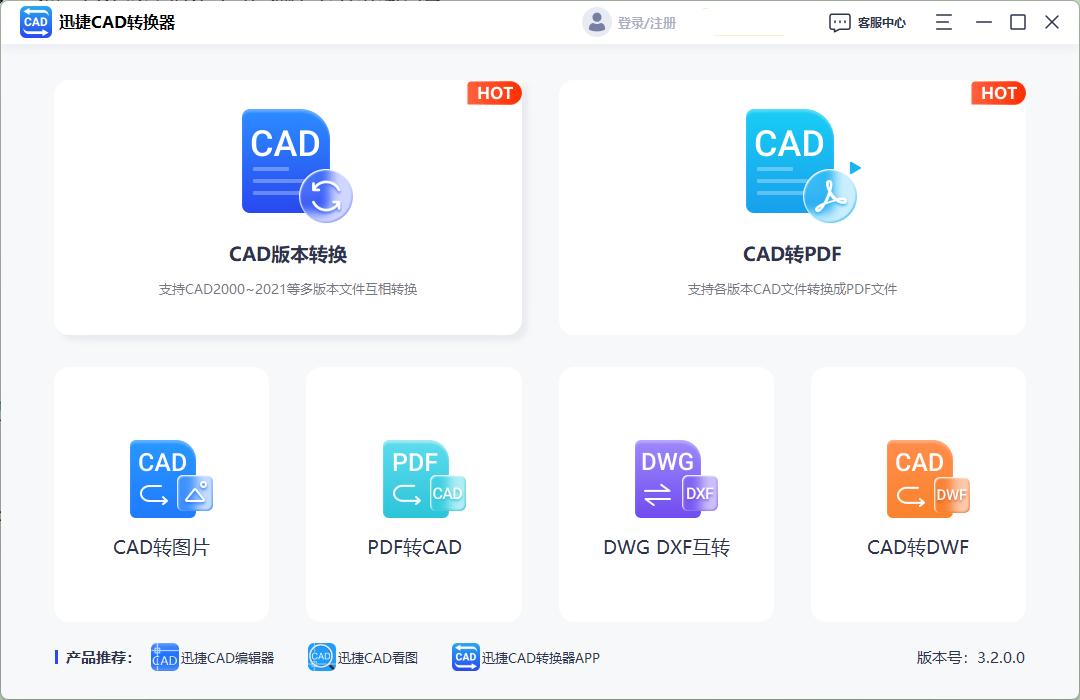
Task: Click the 迅捷CAD看图 product icon
Action: (322, 657)
